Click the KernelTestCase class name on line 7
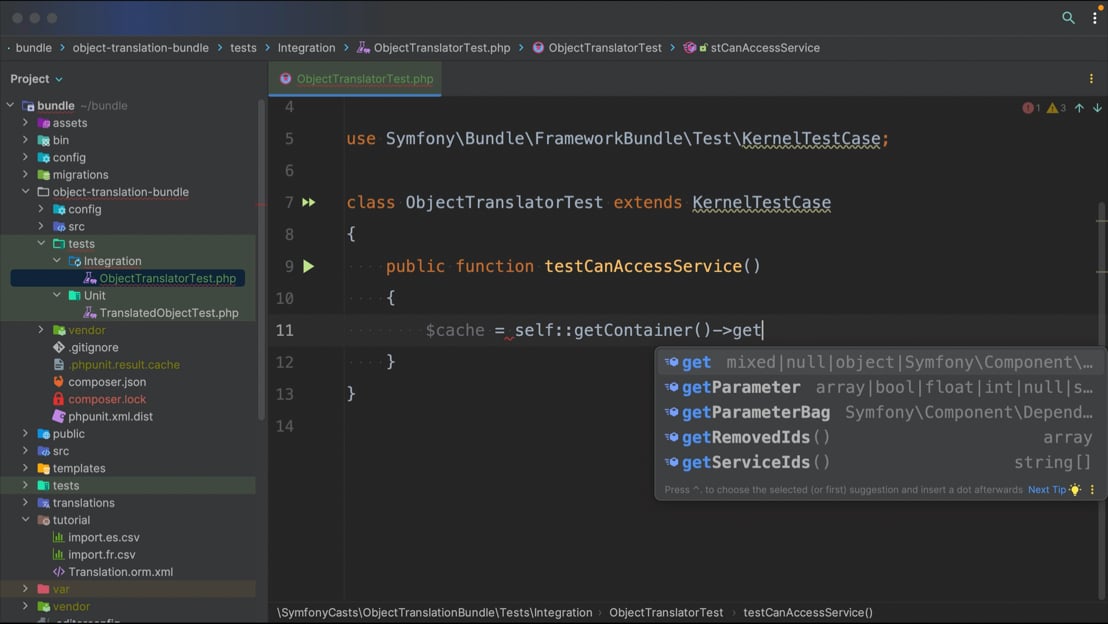 tap(761, 203)
